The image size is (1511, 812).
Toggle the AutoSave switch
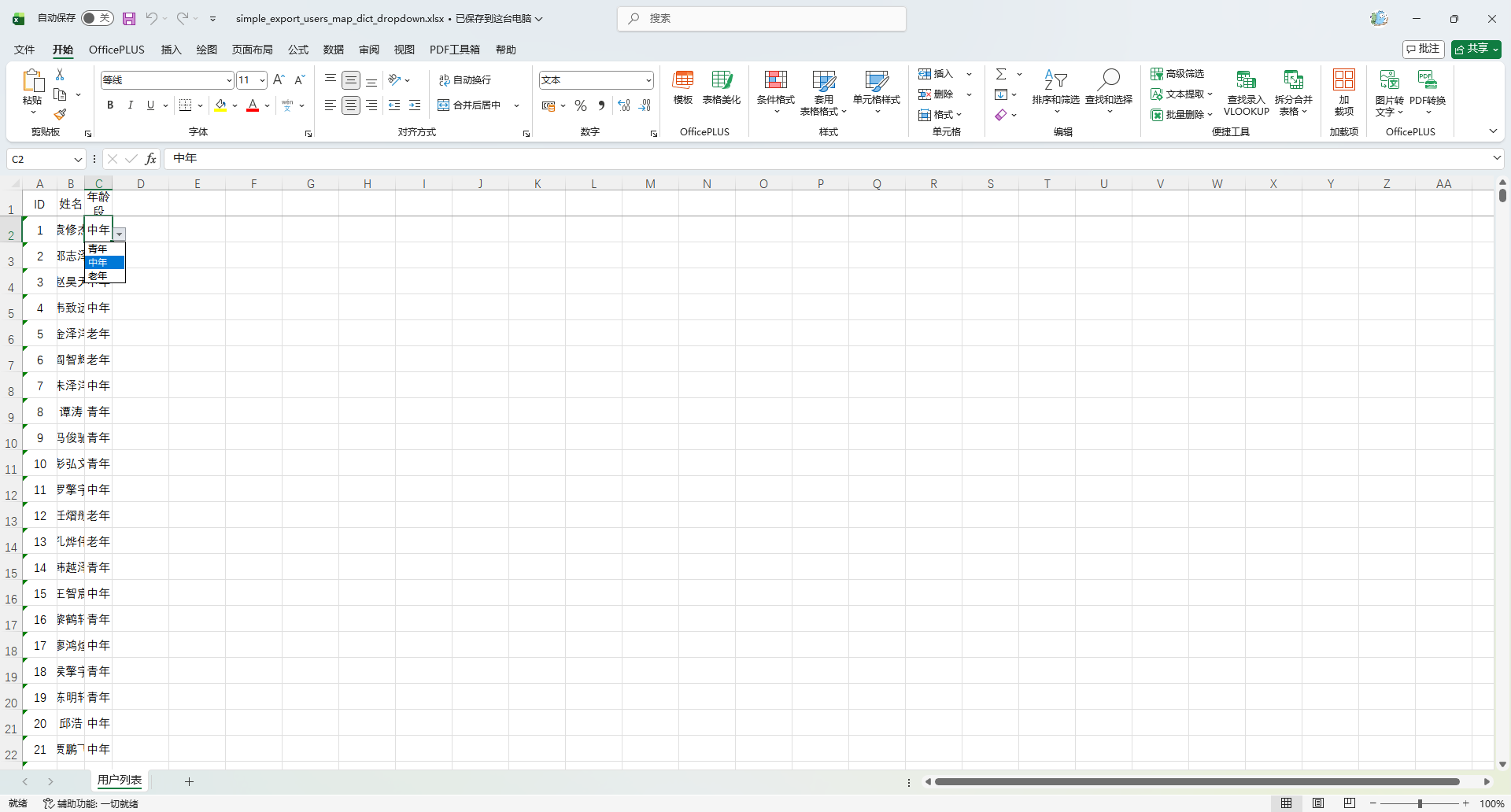(98, 18)
